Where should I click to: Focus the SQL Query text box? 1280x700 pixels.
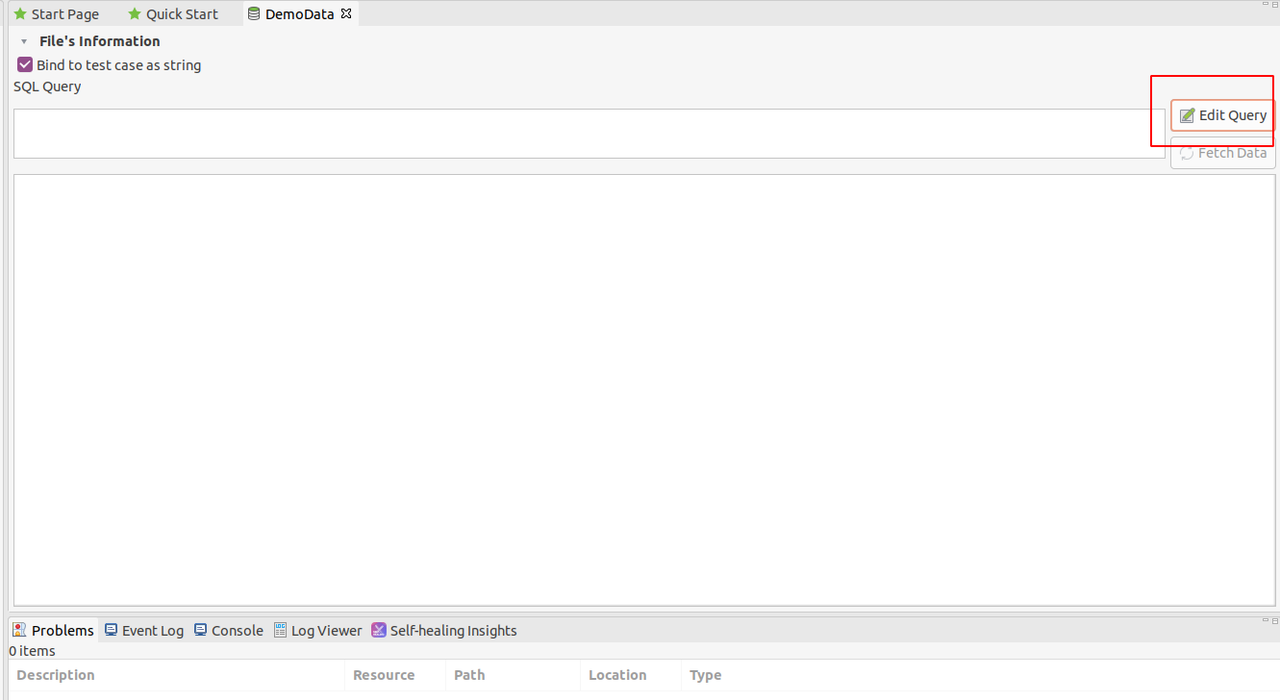click(x=589, y=133)
